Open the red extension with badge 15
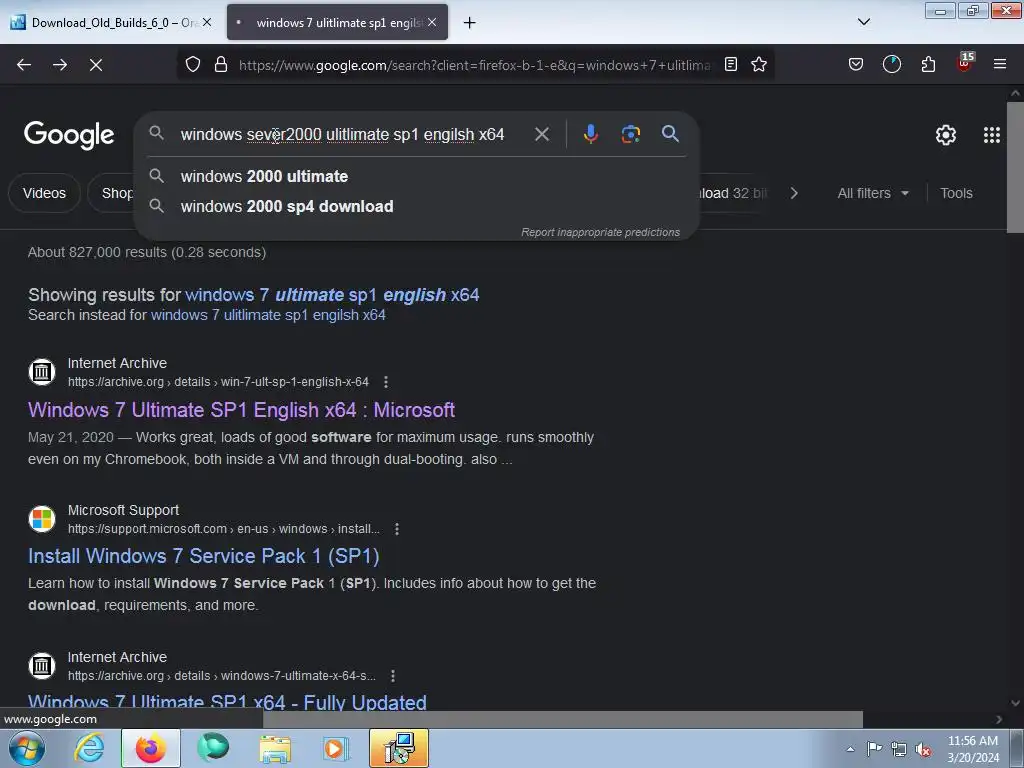This screenshot has height=768, width=1024. click(x=965, y=63)
